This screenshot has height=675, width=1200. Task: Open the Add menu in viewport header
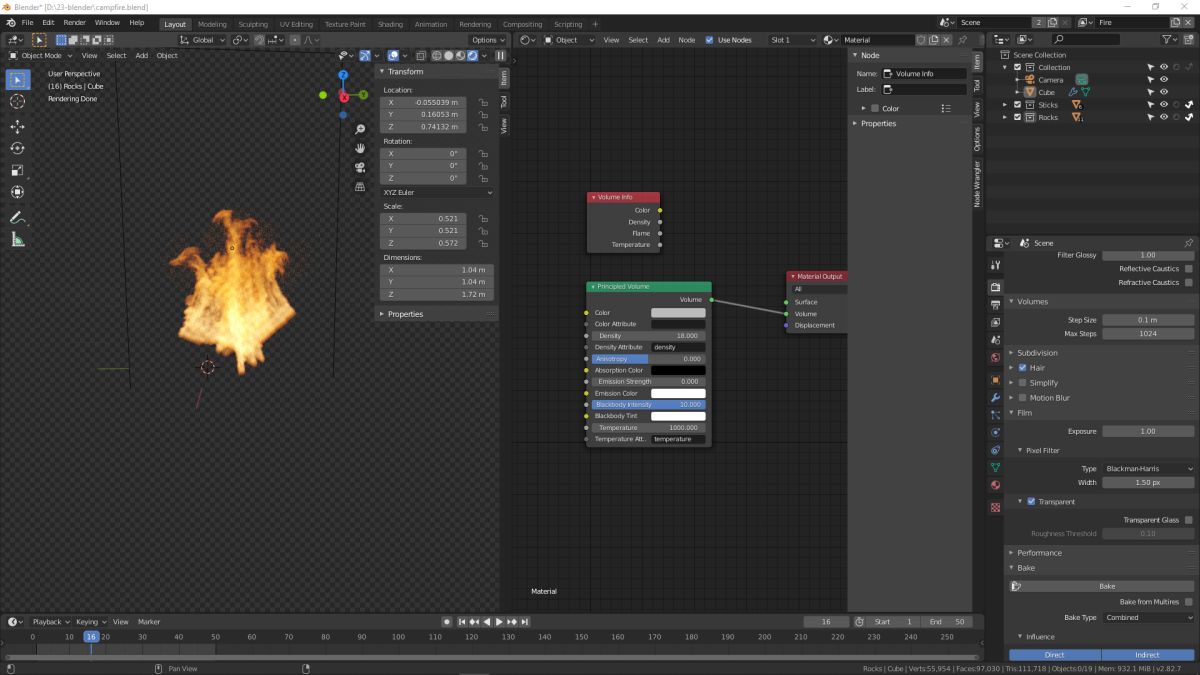(x=142, y=55)
